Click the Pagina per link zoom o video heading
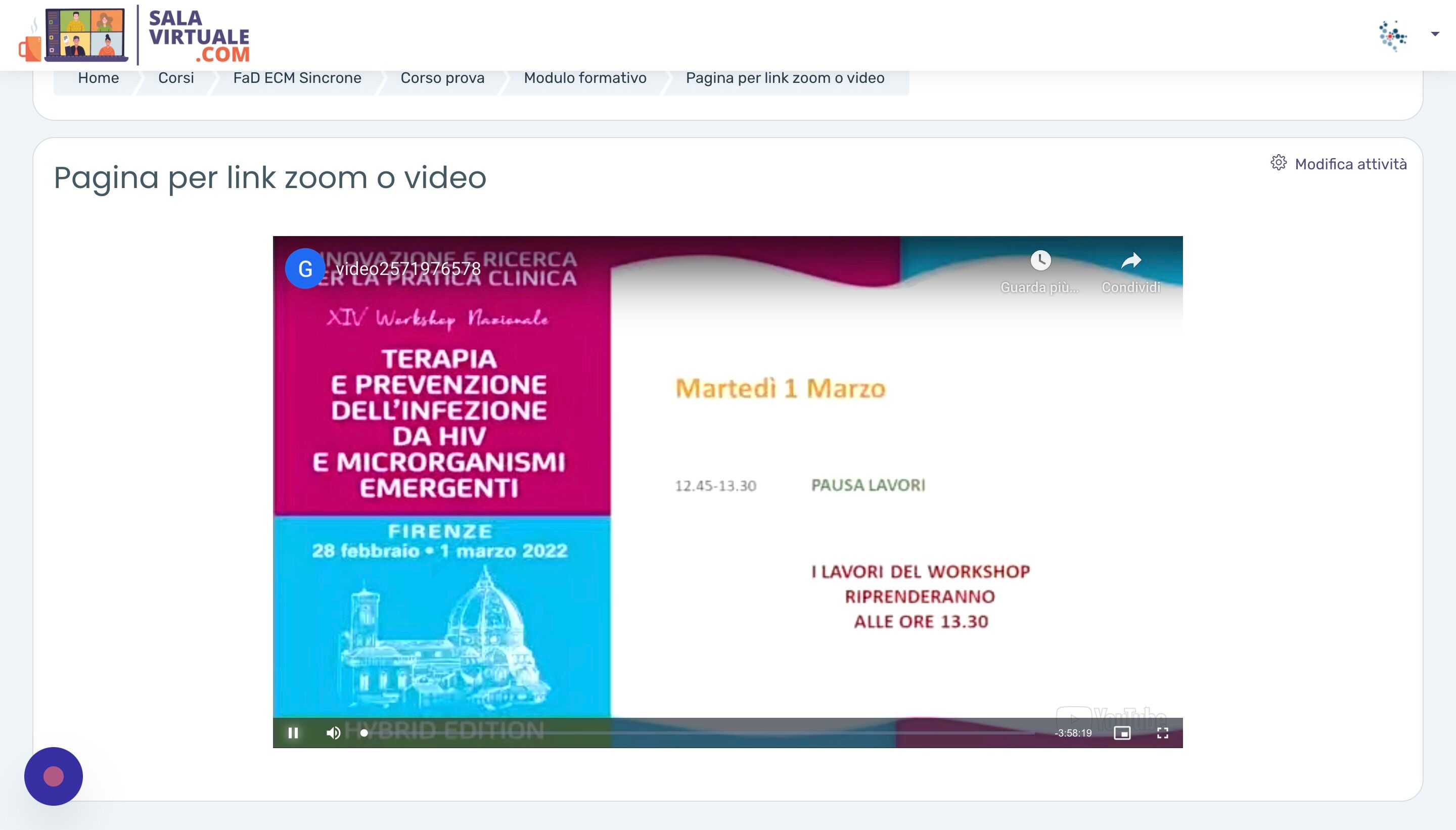 [x=269, y=177]
